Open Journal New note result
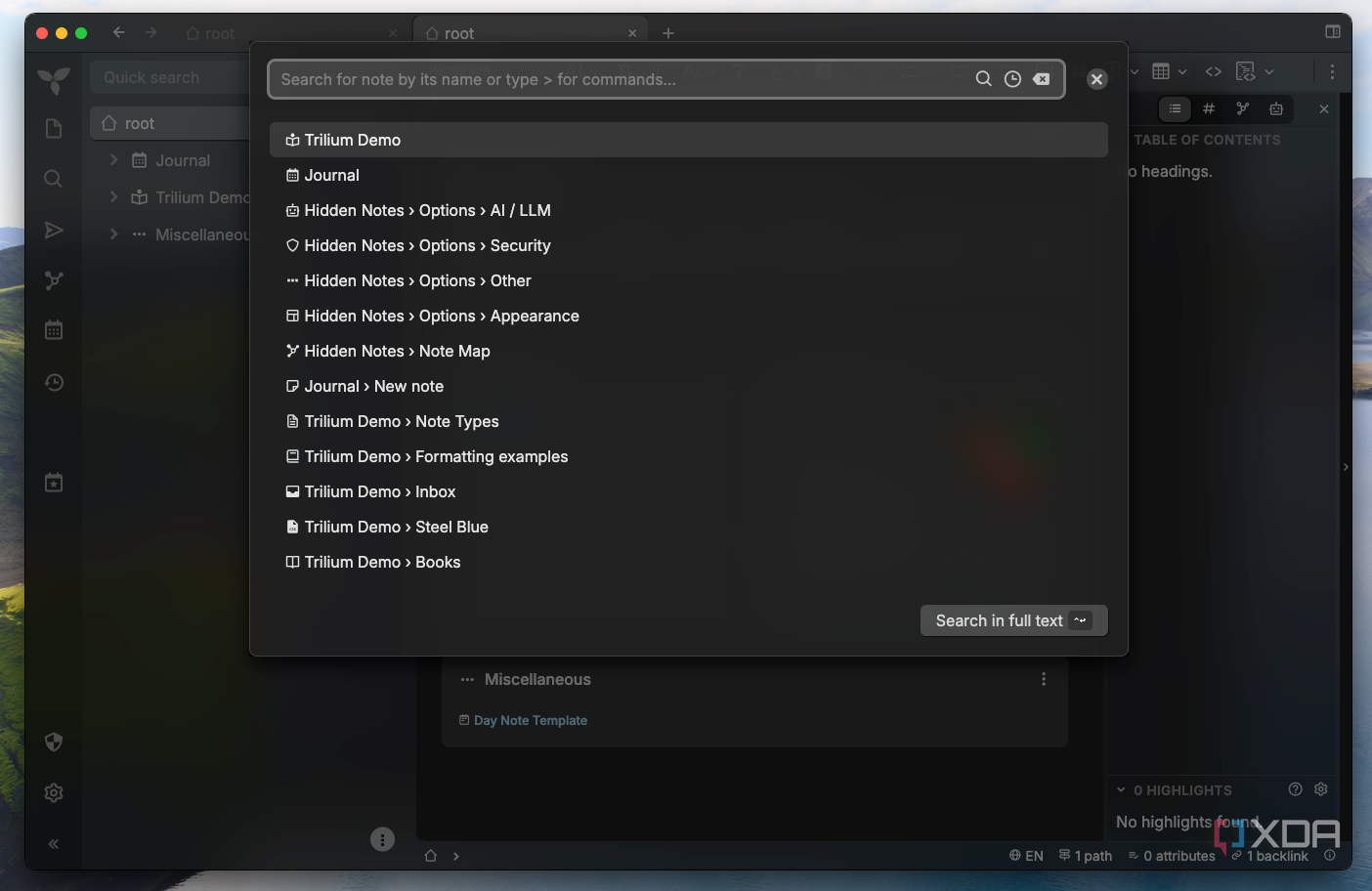 (x=688, y=386)
